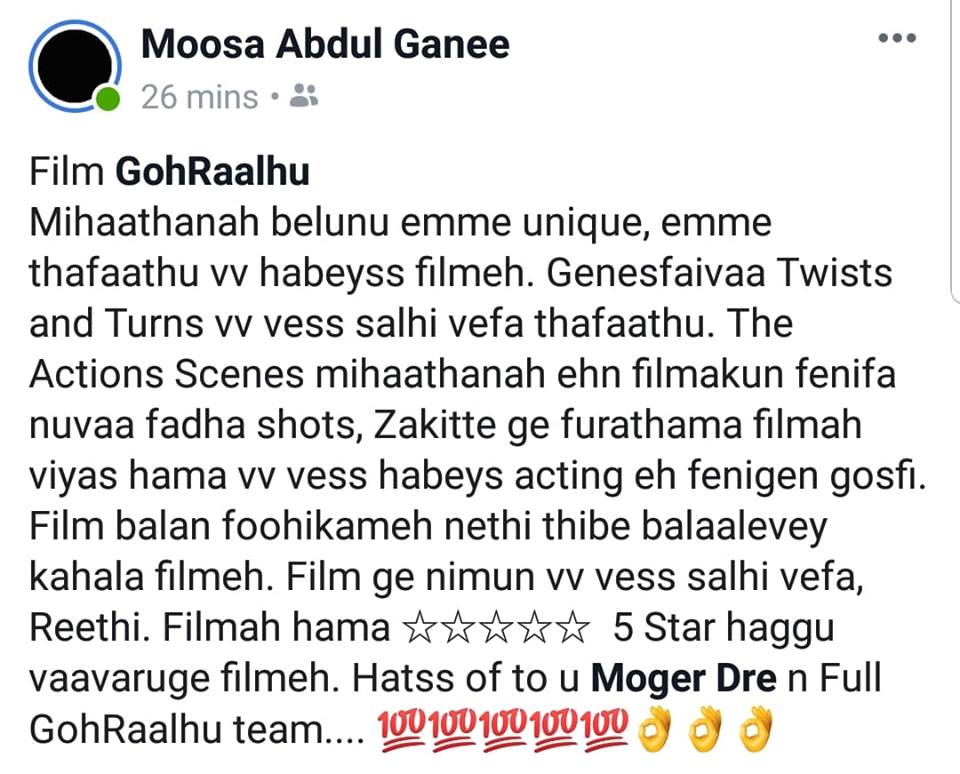Click the "26 mins" post timestamp
The width and height of the screenshot is (960, 774).
(x=200, y=97)
